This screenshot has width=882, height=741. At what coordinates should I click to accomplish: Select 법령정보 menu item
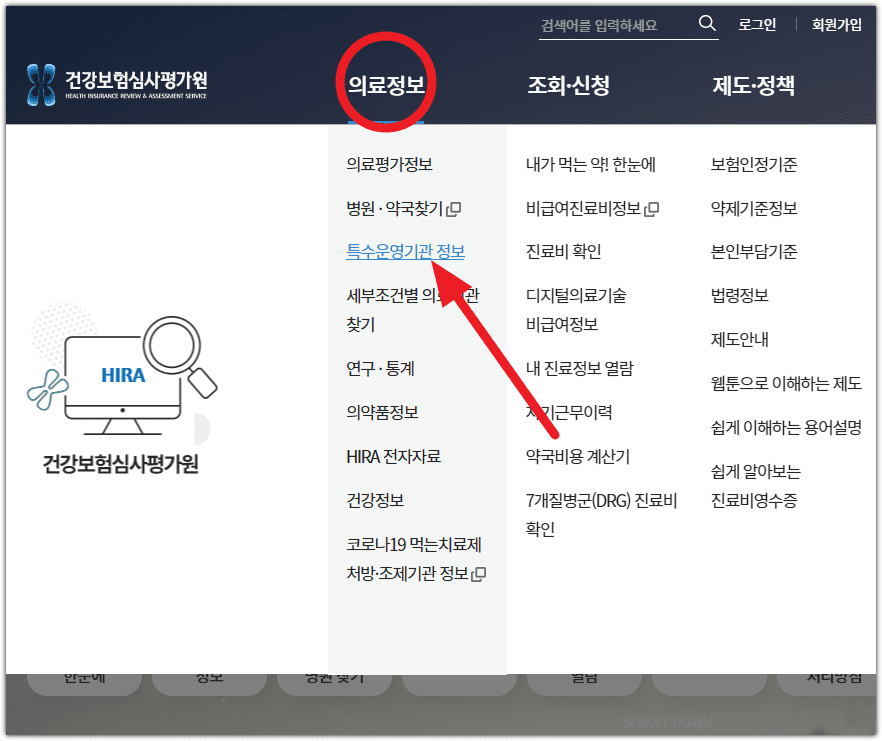pyautogui.click(x=740, y=296)
